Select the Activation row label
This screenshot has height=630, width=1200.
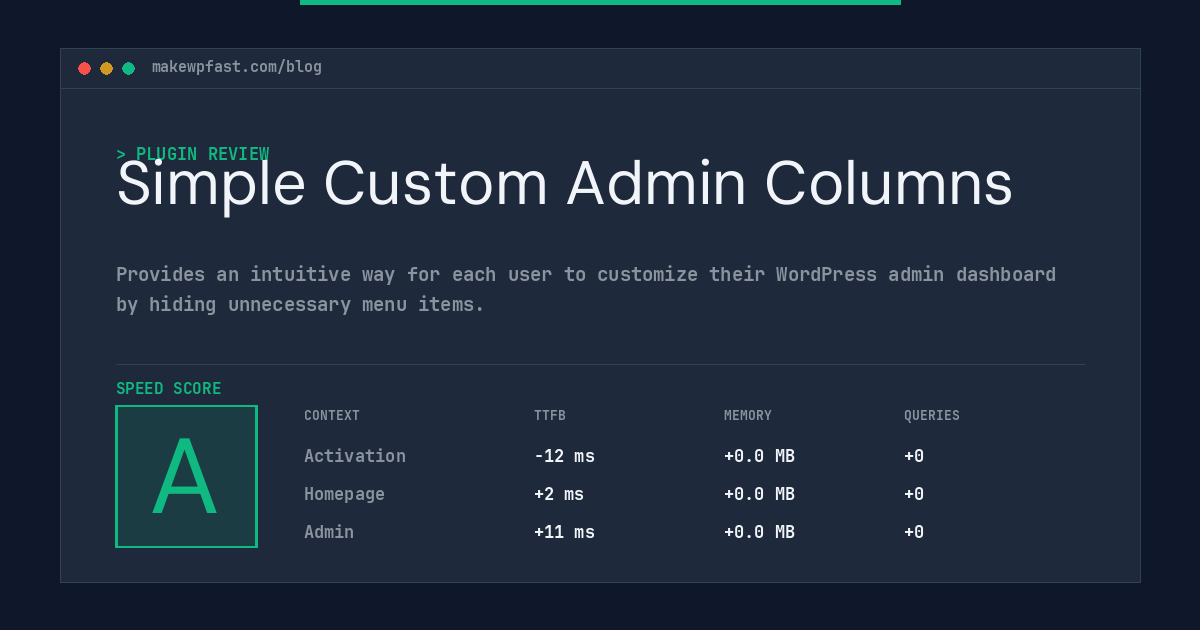(355, 456)
